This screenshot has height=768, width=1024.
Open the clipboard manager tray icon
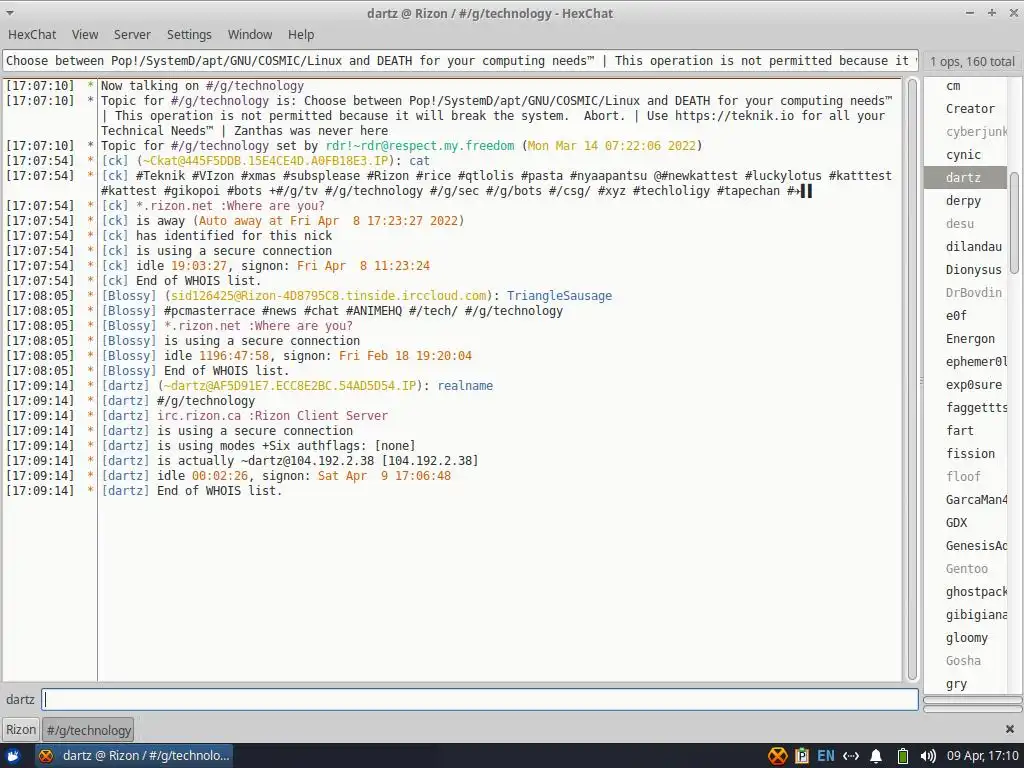coord(801,756)
